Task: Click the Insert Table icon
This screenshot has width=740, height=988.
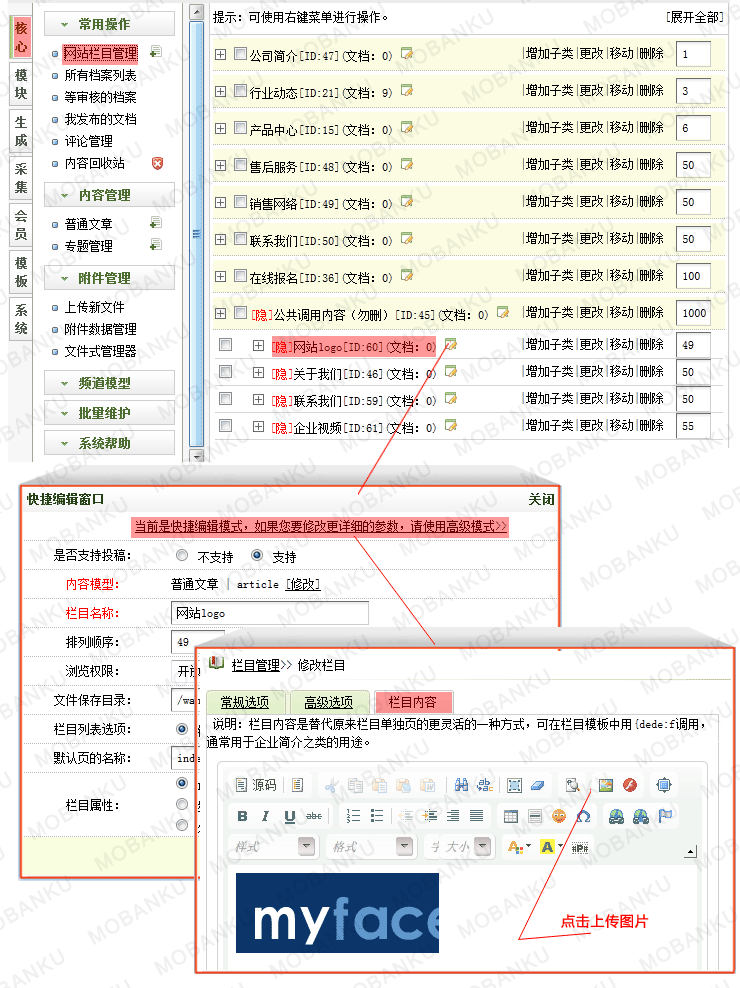Action: point(511,817)
